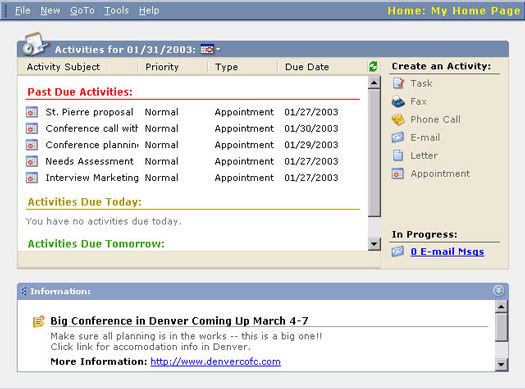Open the Conference planning activity
525x389 pixels.
click(x=92, y=145)
